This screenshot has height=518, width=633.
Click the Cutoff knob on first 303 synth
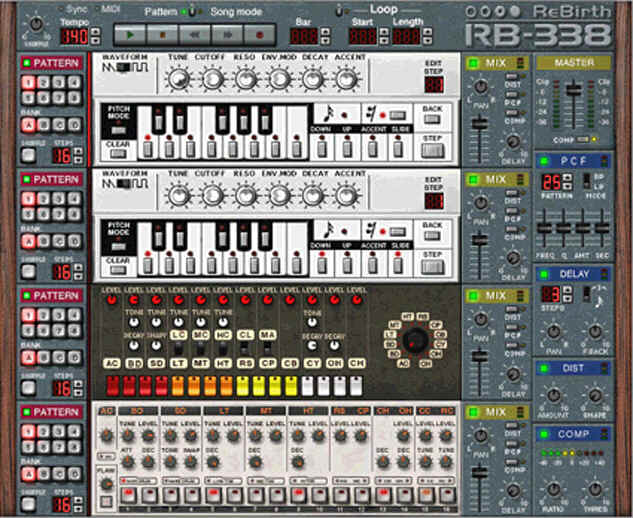coord(212,79)
